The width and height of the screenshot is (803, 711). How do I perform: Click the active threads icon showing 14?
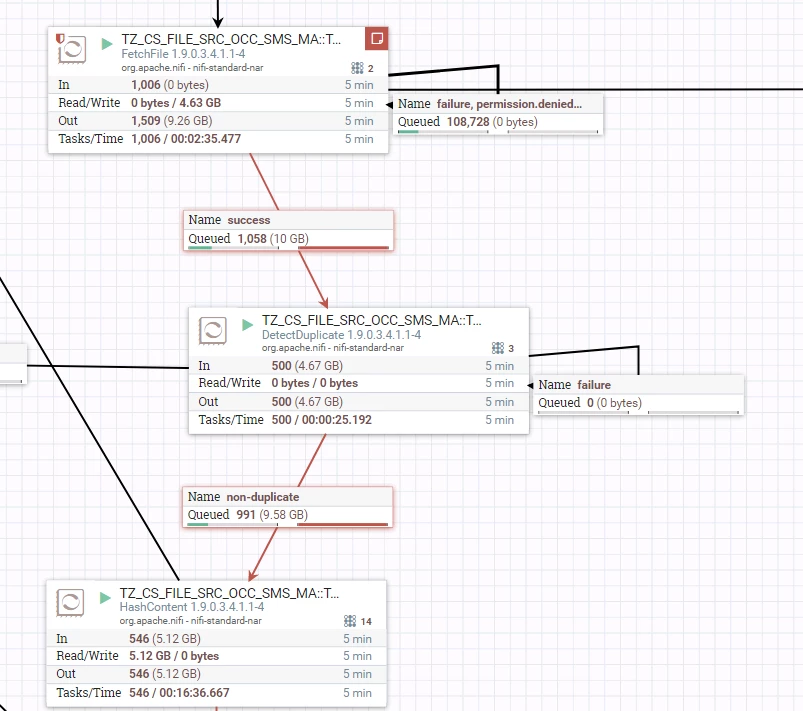click(350, 621)
